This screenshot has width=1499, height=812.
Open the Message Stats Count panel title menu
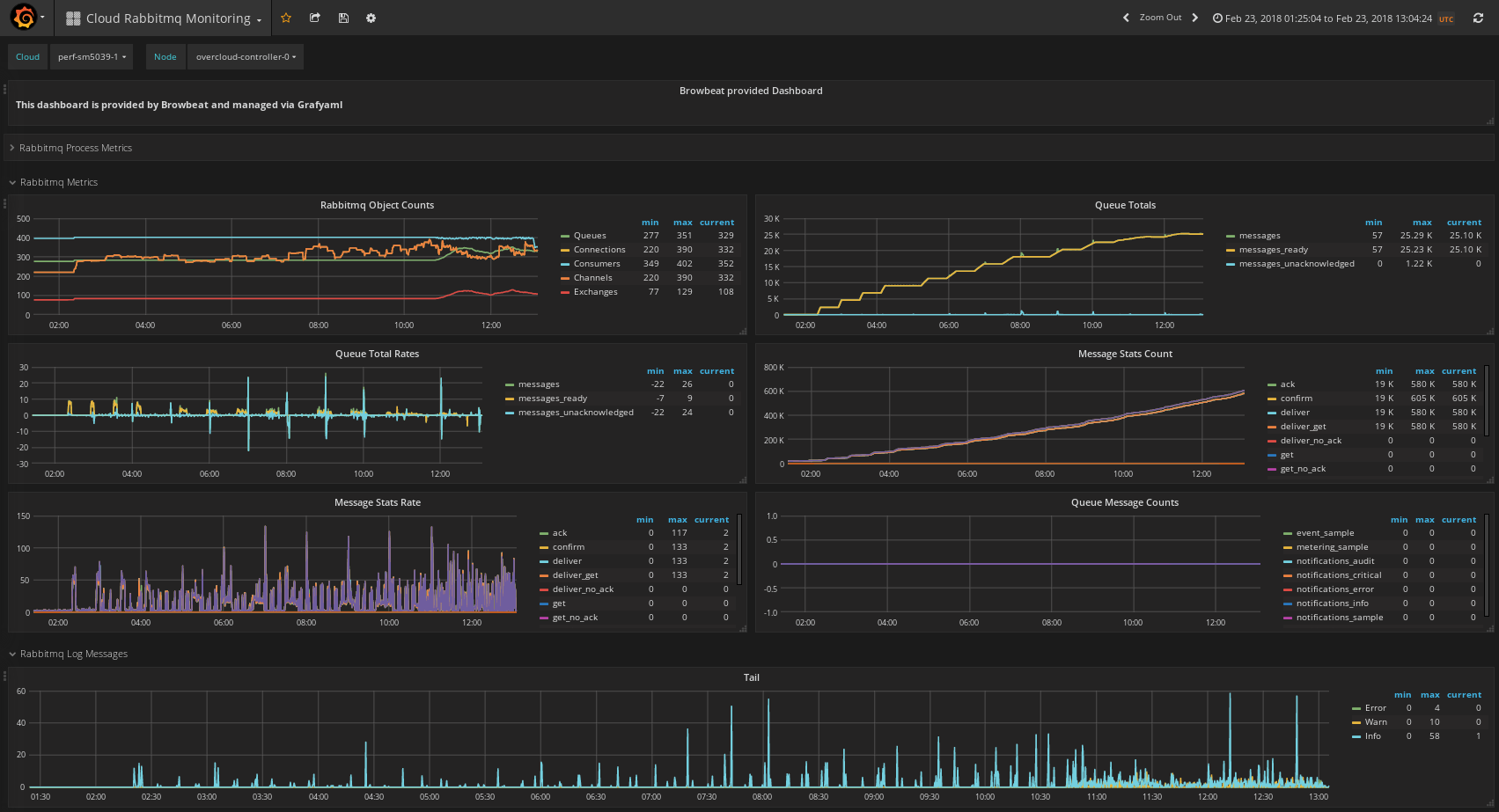pos(1124,354)
